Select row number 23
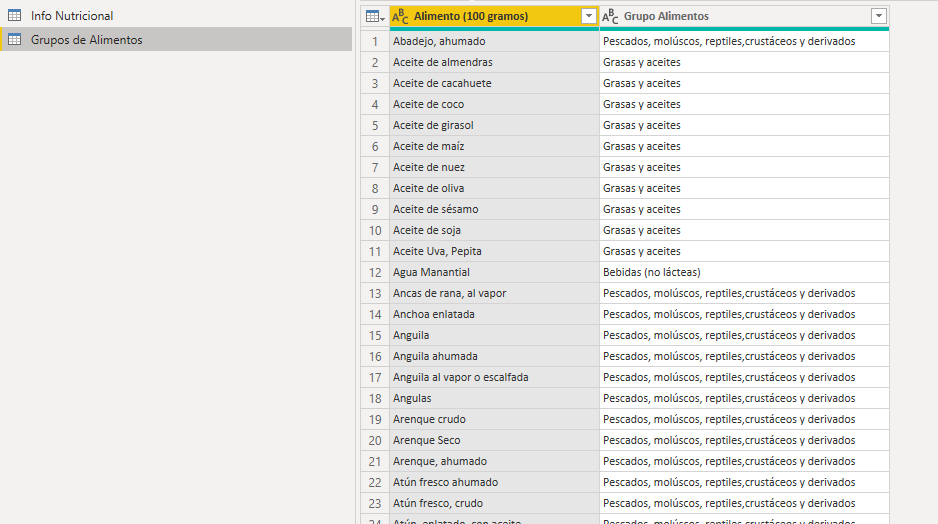The image size is (938, 524). [375, 503]
